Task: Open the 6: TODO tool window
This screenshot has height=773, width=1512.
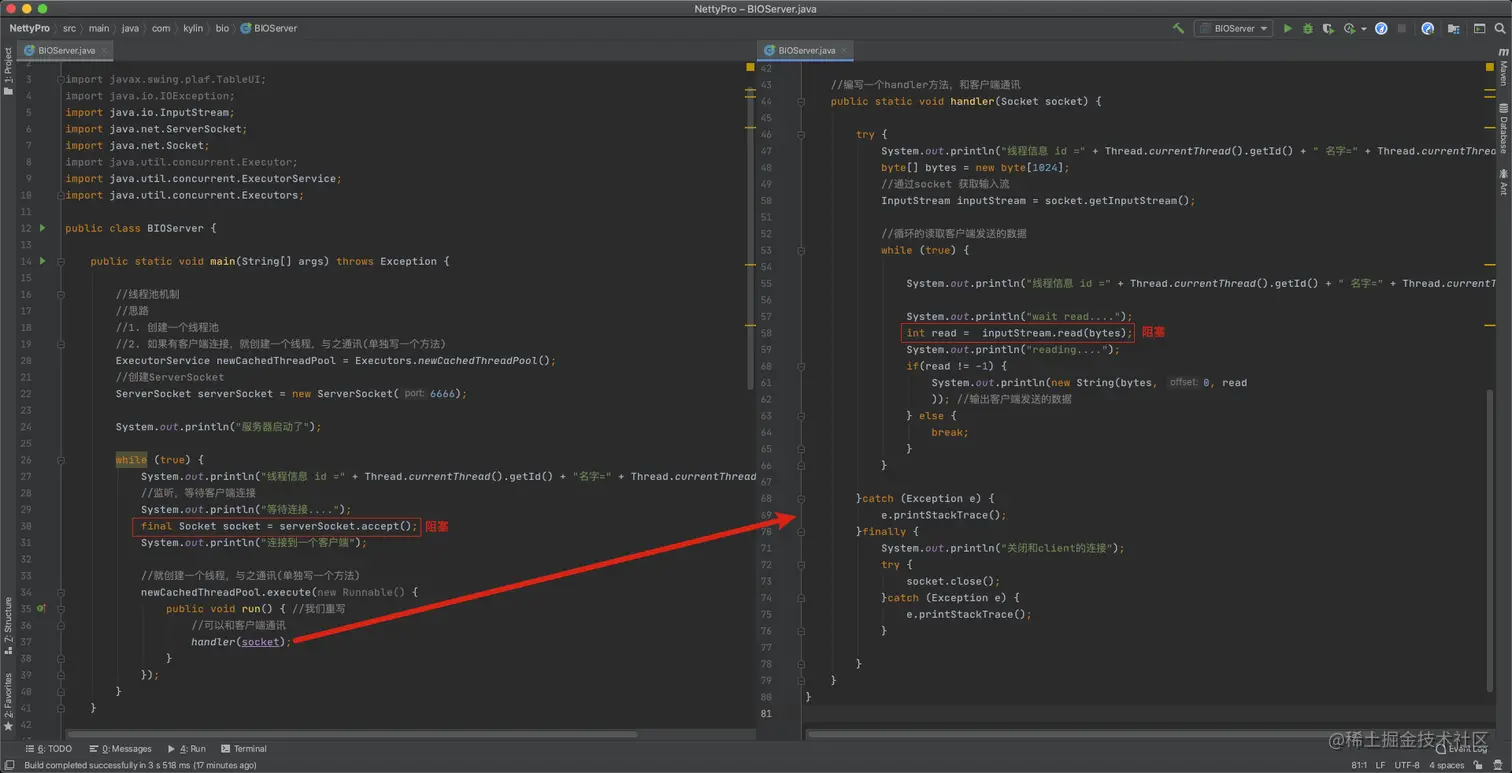Action: [x=48, y=748]
